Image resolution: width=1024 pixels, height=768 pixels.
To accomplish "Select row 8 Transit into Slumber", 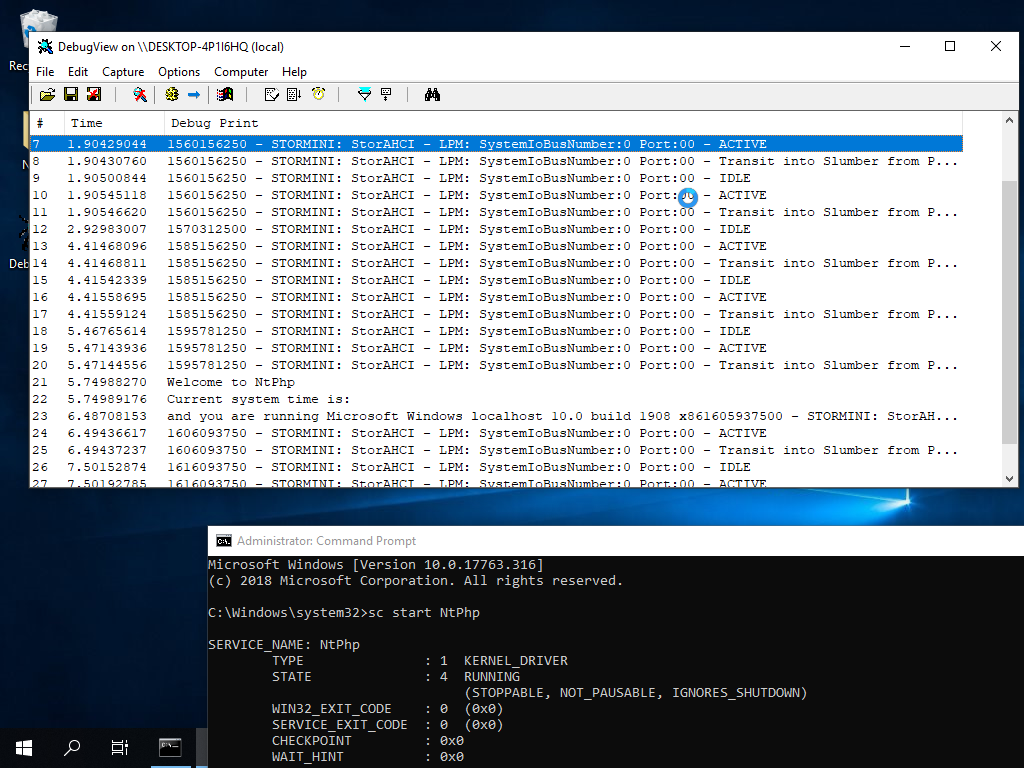I will coord(496,161).
